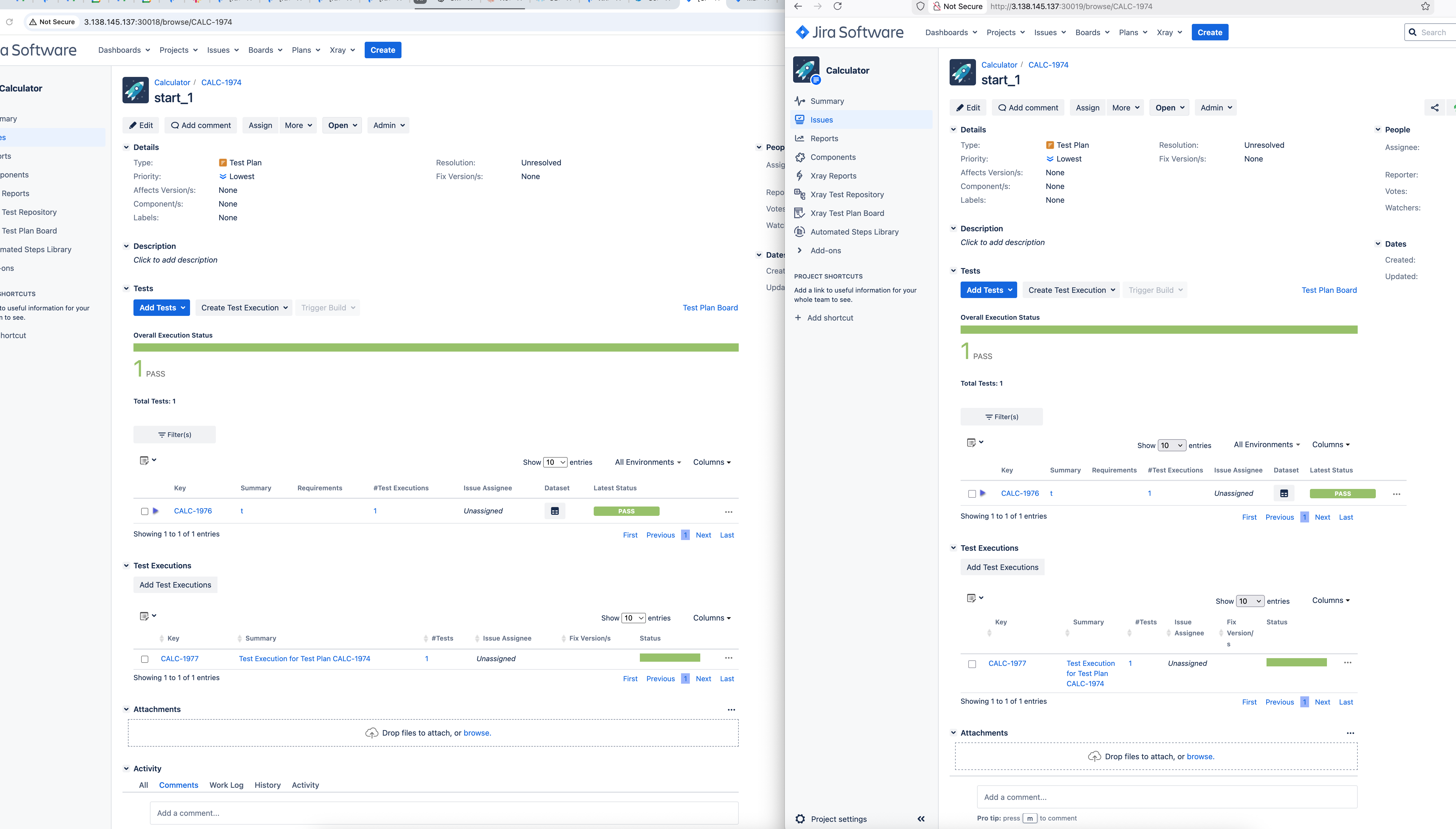Tick CALC-1976 checkbox in right window
Image resolution: width=1456 pixels, height=829 pixels.
point(972,494)
